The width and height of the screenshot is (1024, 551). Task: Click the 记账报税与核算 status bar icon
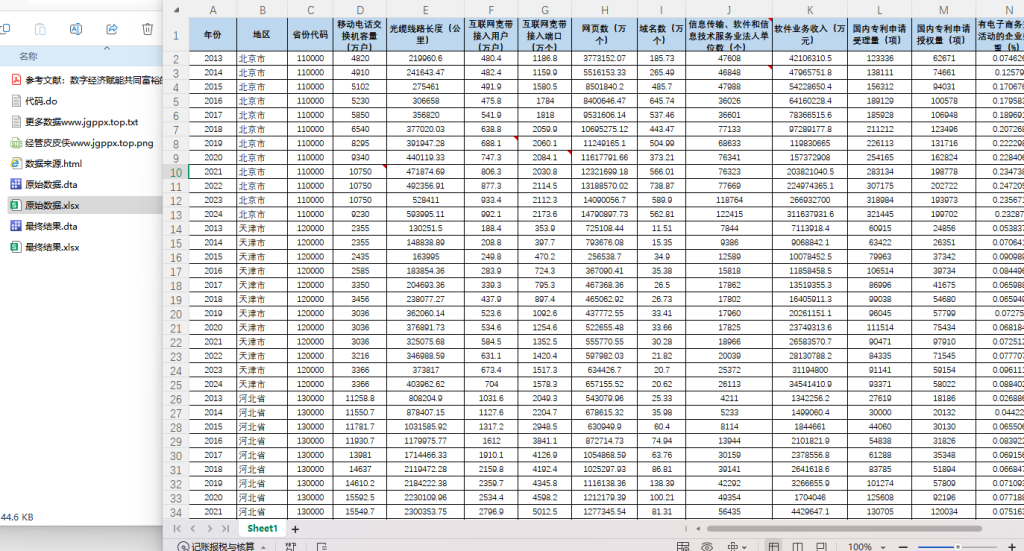click(x=183, y=546)
